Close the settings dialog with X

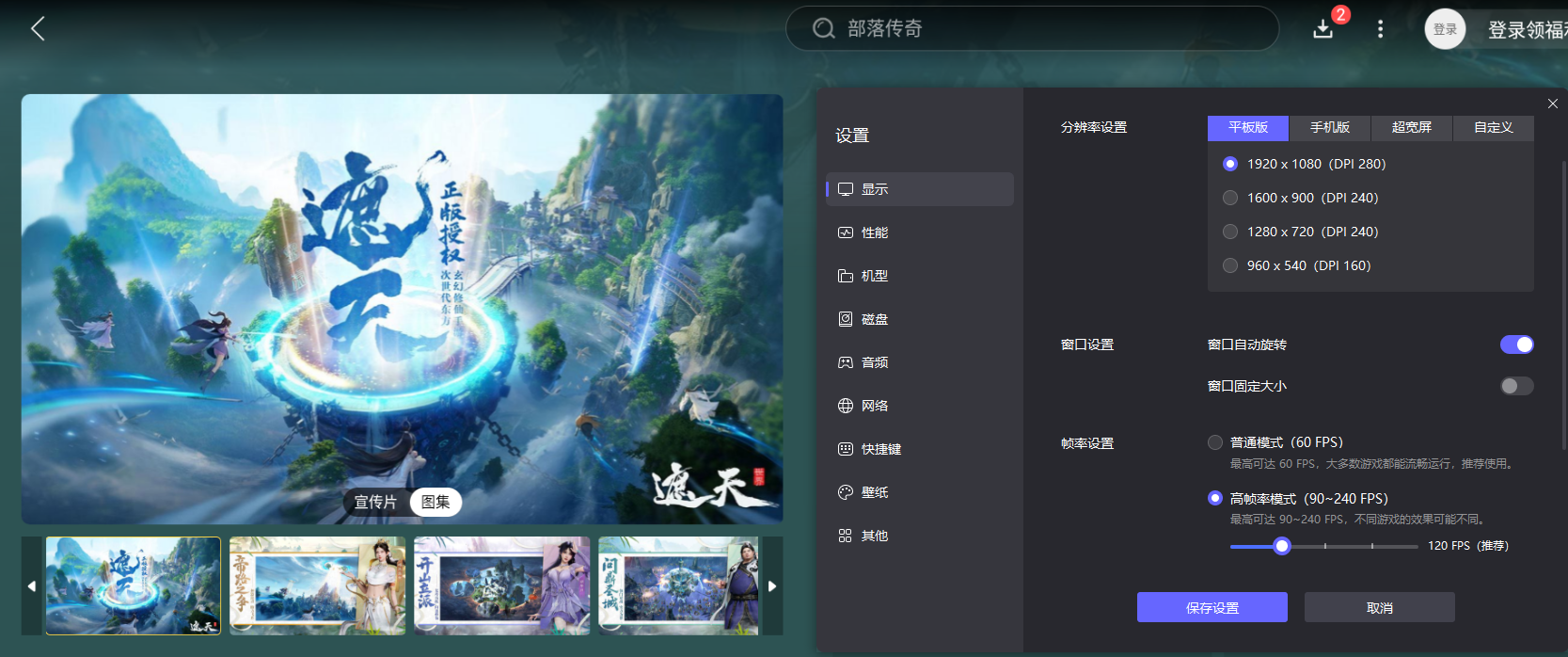(x=1553, y=104)
